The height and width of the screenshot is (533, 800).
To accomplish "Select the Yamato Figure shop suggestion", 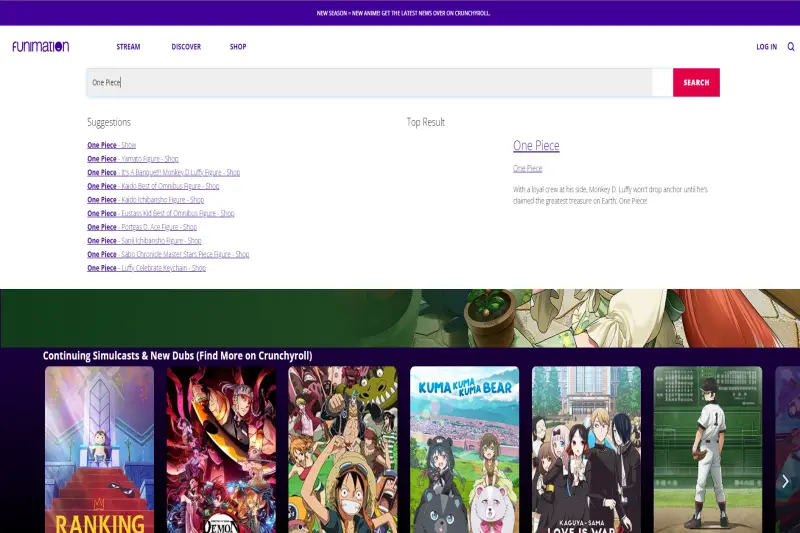I will click(x=133, y=159).
